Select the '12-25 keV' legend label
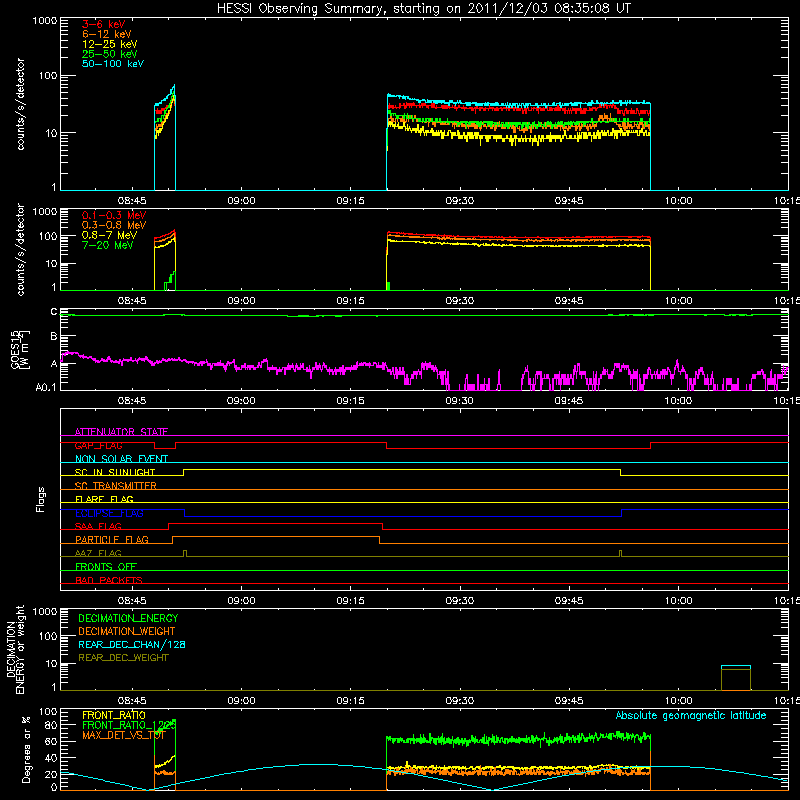Viewport: 800px width, 800px height. coord(110,44)
